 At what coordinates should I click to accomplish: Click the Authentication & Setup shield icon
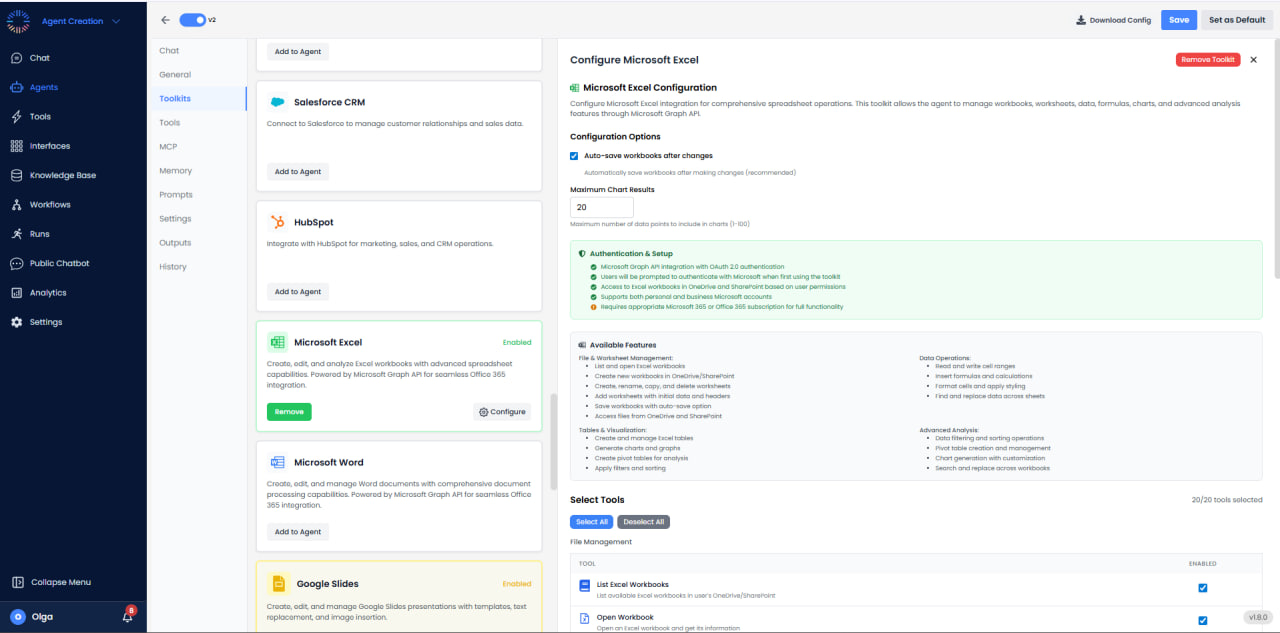582,254
